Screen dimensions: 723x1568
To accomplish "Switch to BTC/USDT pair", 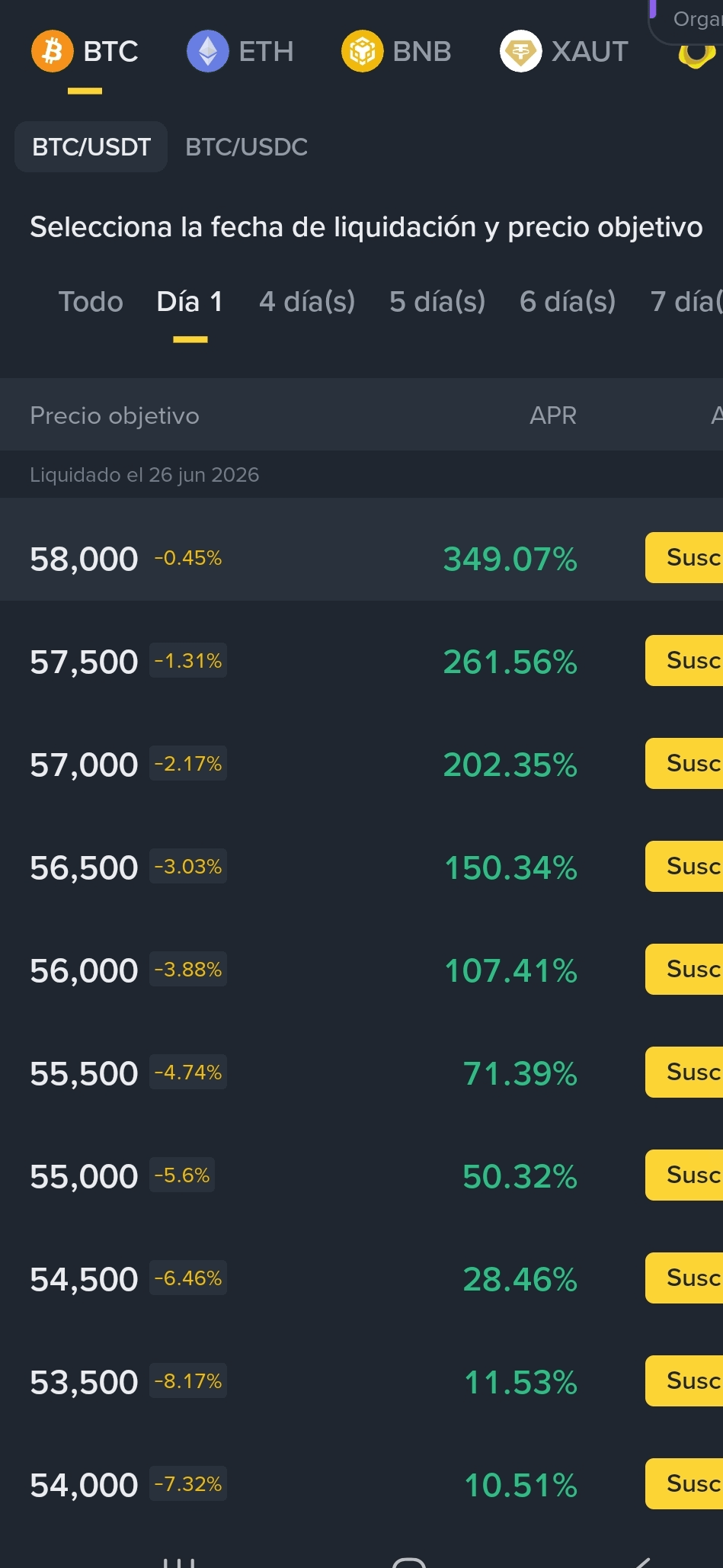I will coord(91,146).
